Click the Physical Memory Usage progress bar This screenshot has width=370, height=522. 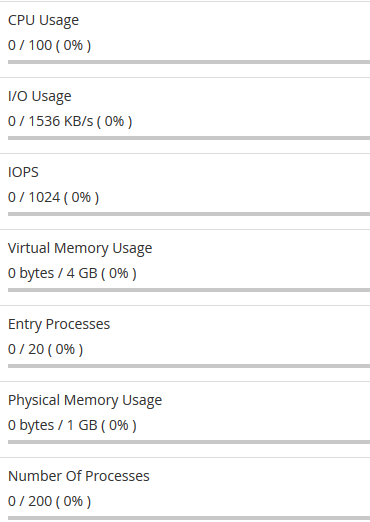point(189,442)
